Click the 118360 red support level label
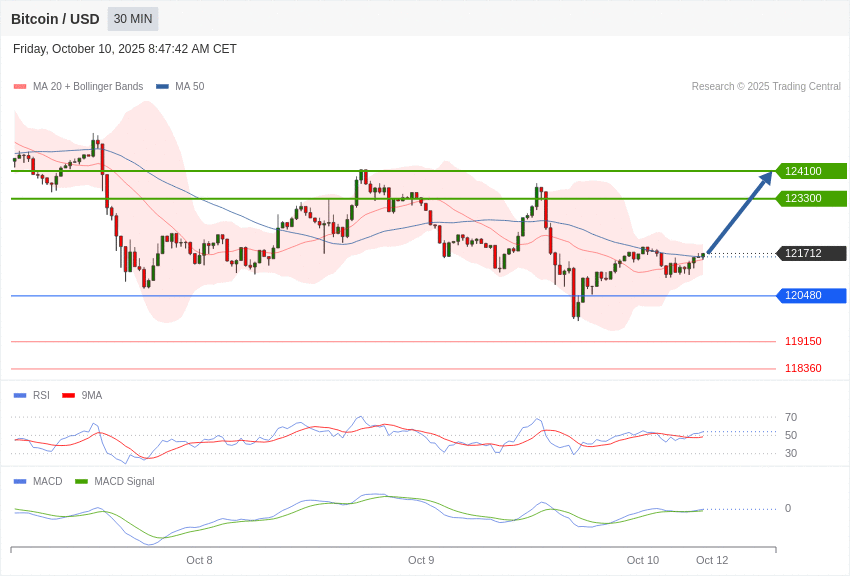850x576 pixels. click(x=803, y=368)
